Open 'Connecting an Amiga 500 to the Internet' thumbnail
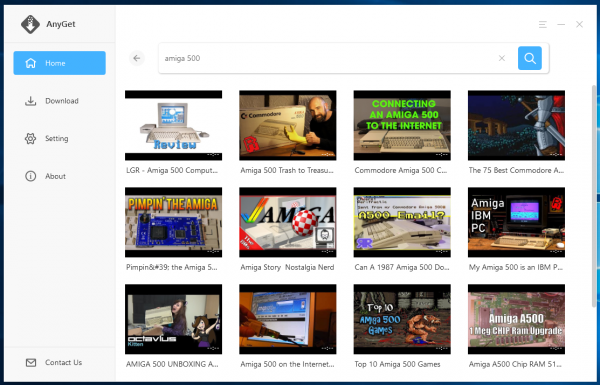 pyautogui.click(x=402, y=126)
